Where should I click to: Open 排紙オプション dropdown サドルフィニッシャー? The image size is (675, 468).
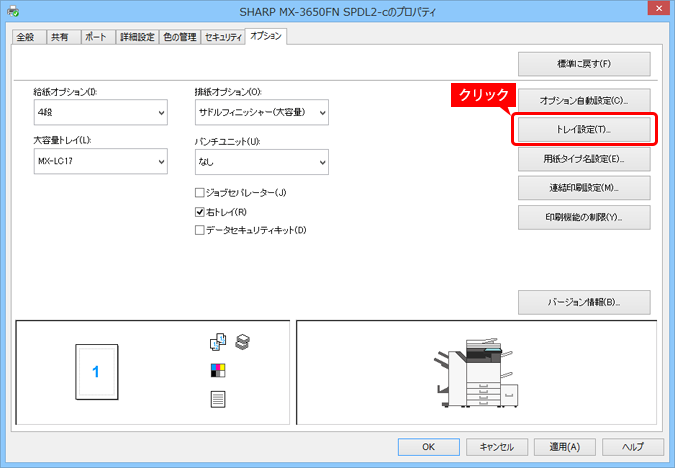tap(262, 112)
